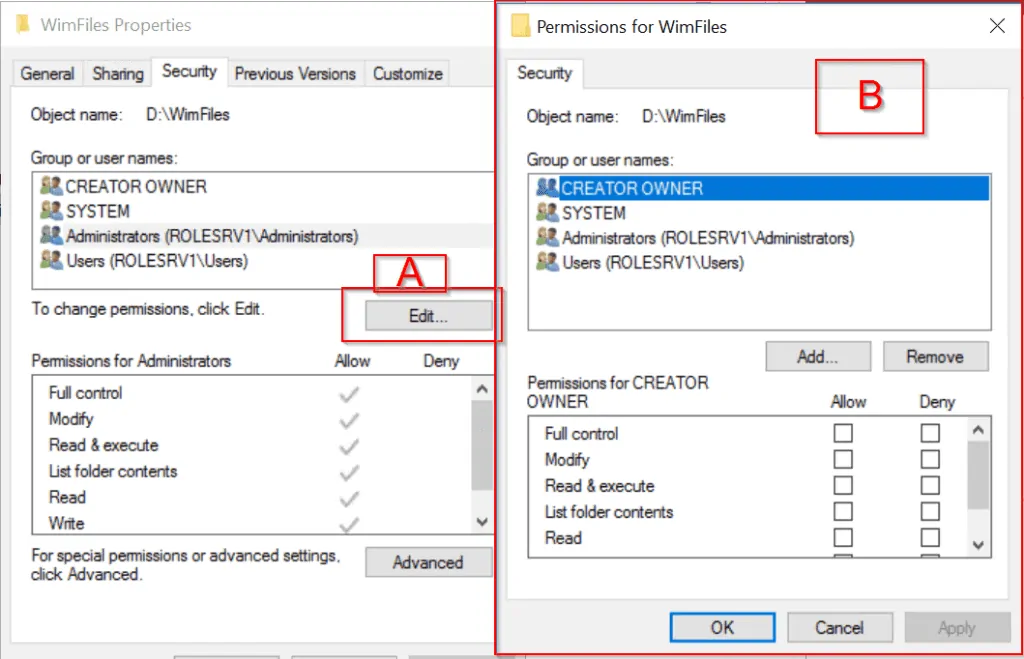The height and width of the screenshot is (659, 1024).
Task: Open Advanced security settings
Action: tap(428, 562)
